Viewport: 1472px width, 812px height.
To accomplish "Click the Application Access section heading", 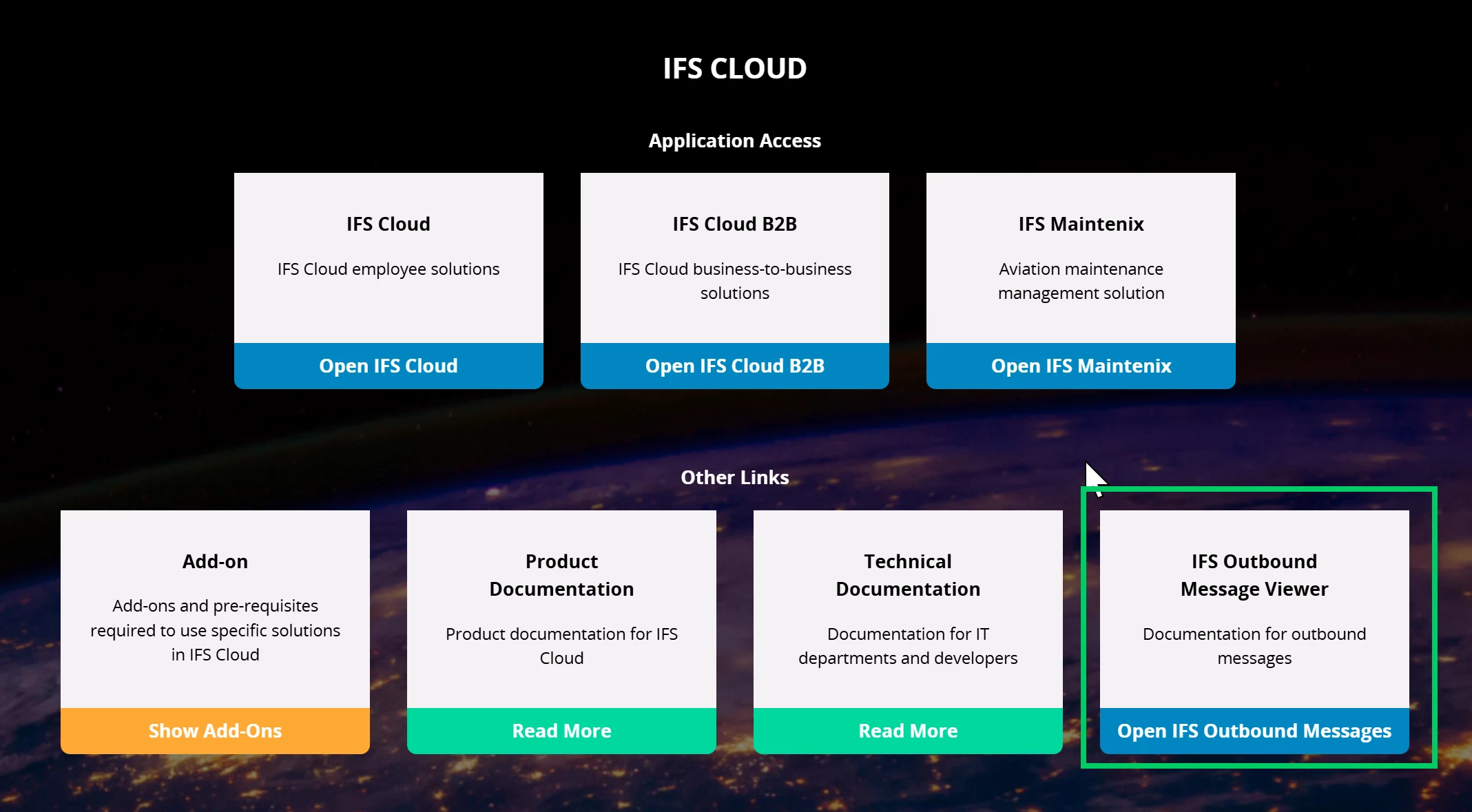I will click(x=735, y=140).
